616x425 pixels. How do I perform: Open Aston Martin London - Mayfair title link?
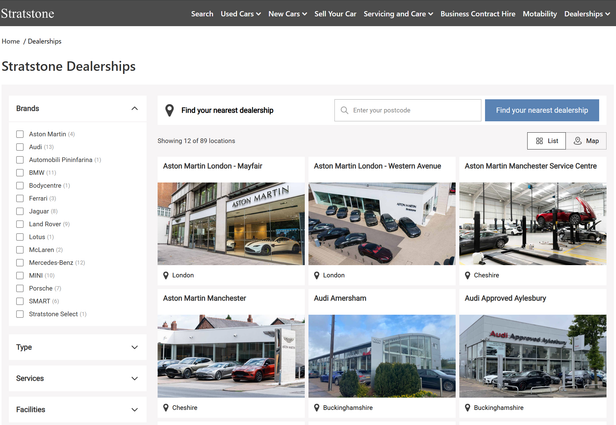(x=213, y=166)
